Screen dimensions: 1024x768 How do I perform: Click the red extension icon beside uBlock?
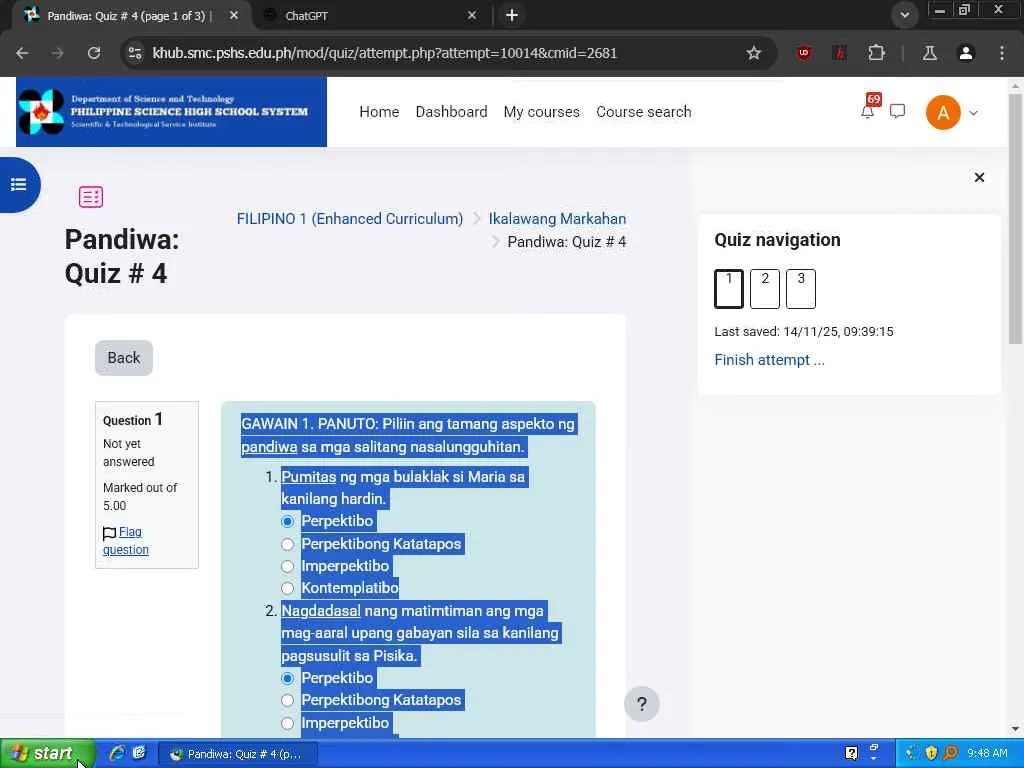[x=840, y=53]
